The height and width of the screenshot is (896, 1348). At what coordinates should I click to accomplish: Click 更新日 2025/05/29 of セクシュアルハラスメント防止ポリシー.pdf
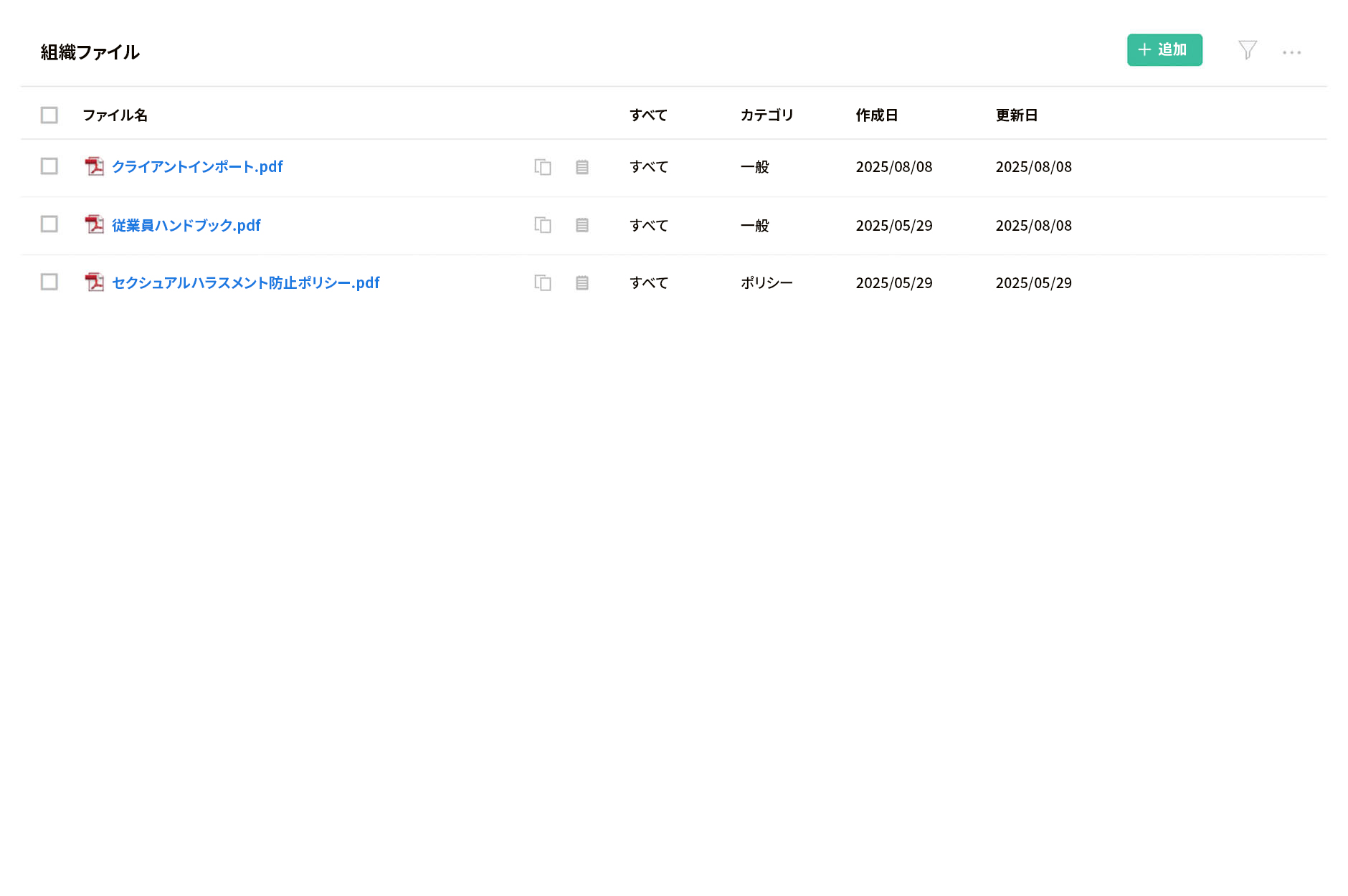point(1034,283)
